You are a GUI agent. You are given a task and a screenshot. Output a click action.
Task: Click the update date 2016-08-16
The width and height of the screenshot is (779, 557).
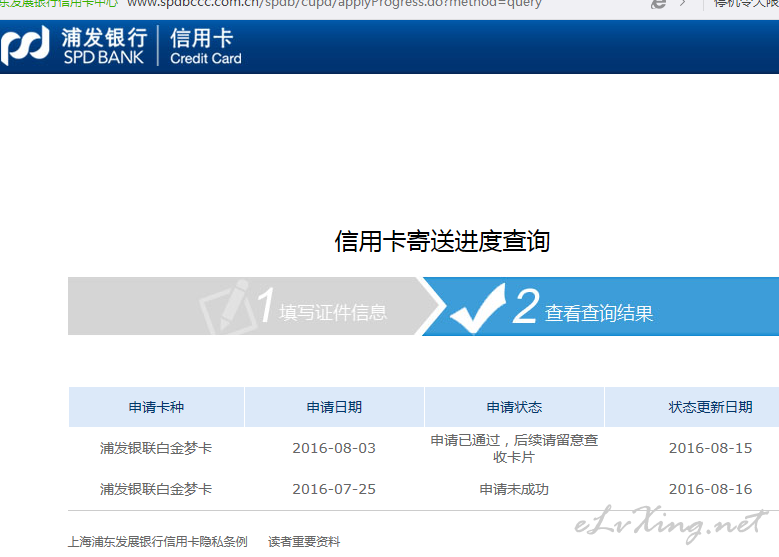710,489
